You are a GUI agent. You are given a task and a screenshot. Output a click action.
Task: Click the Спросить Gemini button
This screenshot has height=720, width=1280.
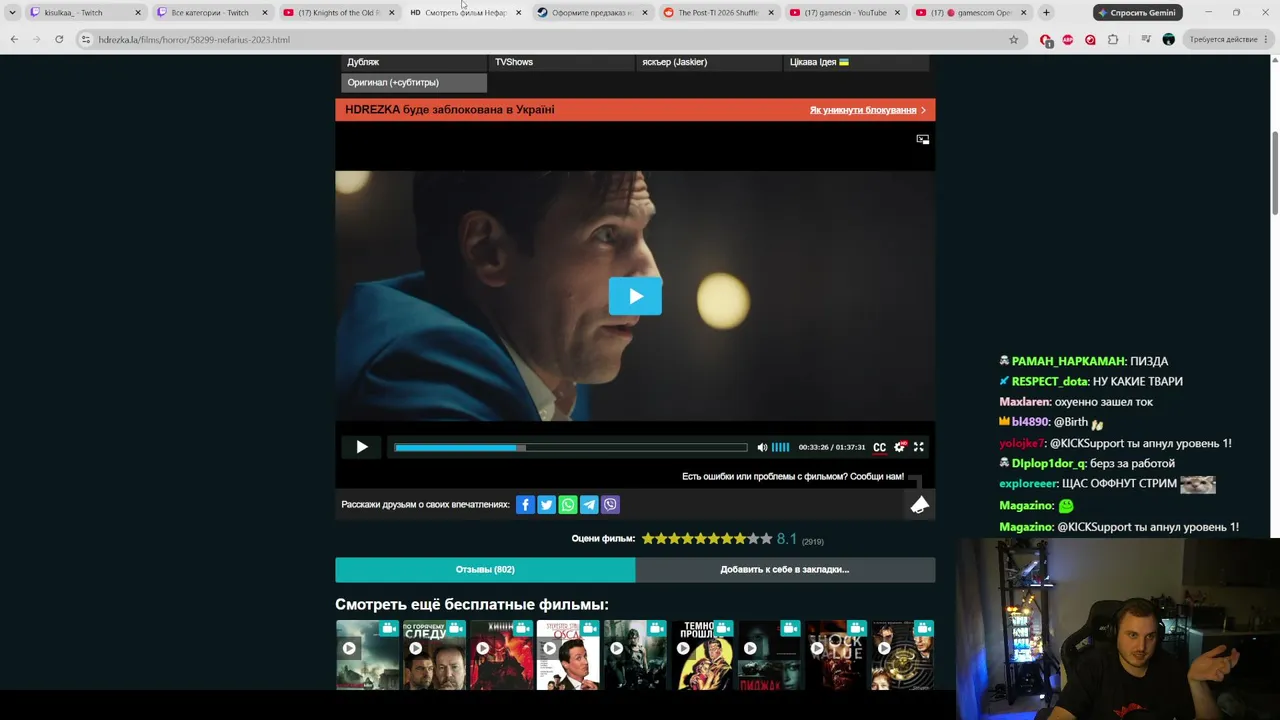(1136, 13)
